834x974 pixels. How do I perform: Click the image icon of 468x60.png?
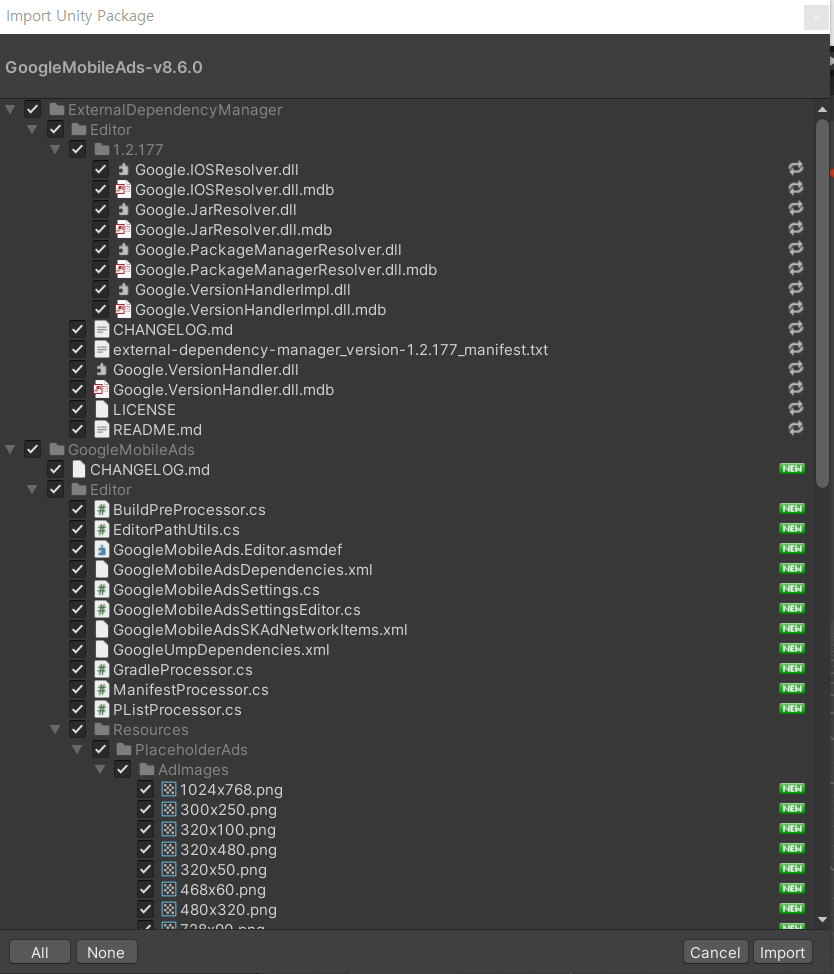click(168, 890)
